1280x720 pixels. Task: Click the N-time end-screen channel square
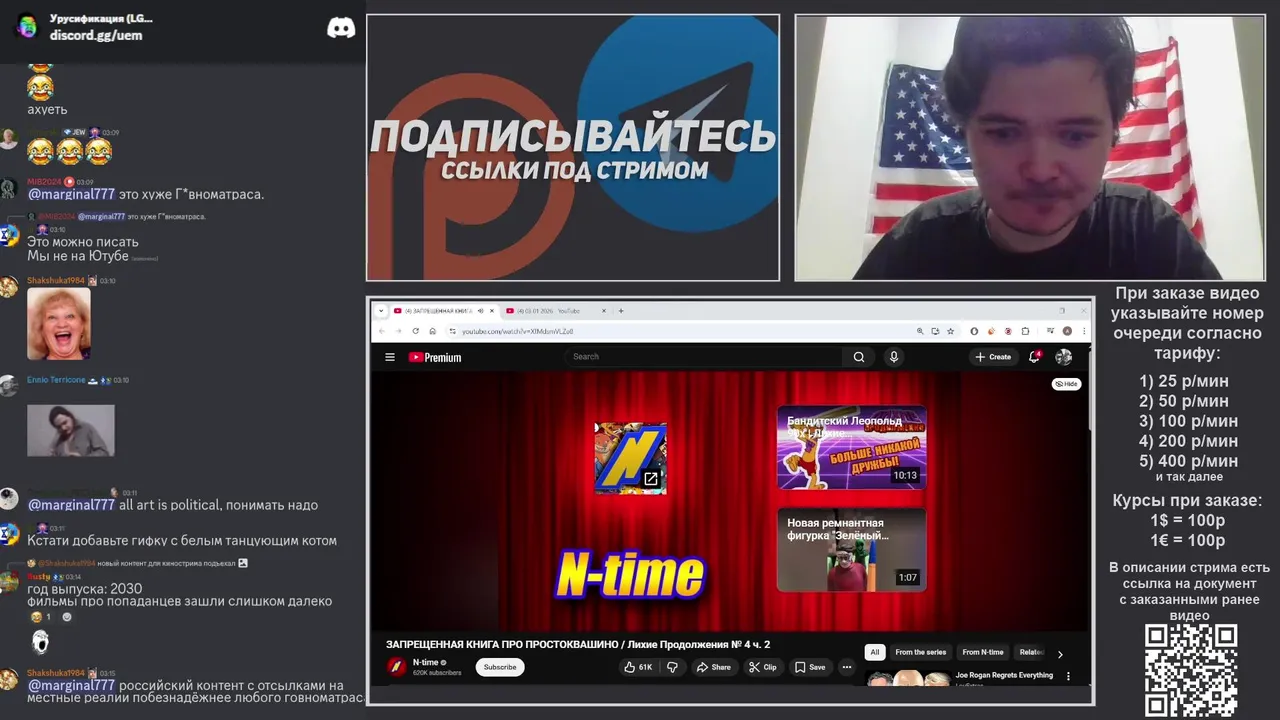[x=631, y=458]
